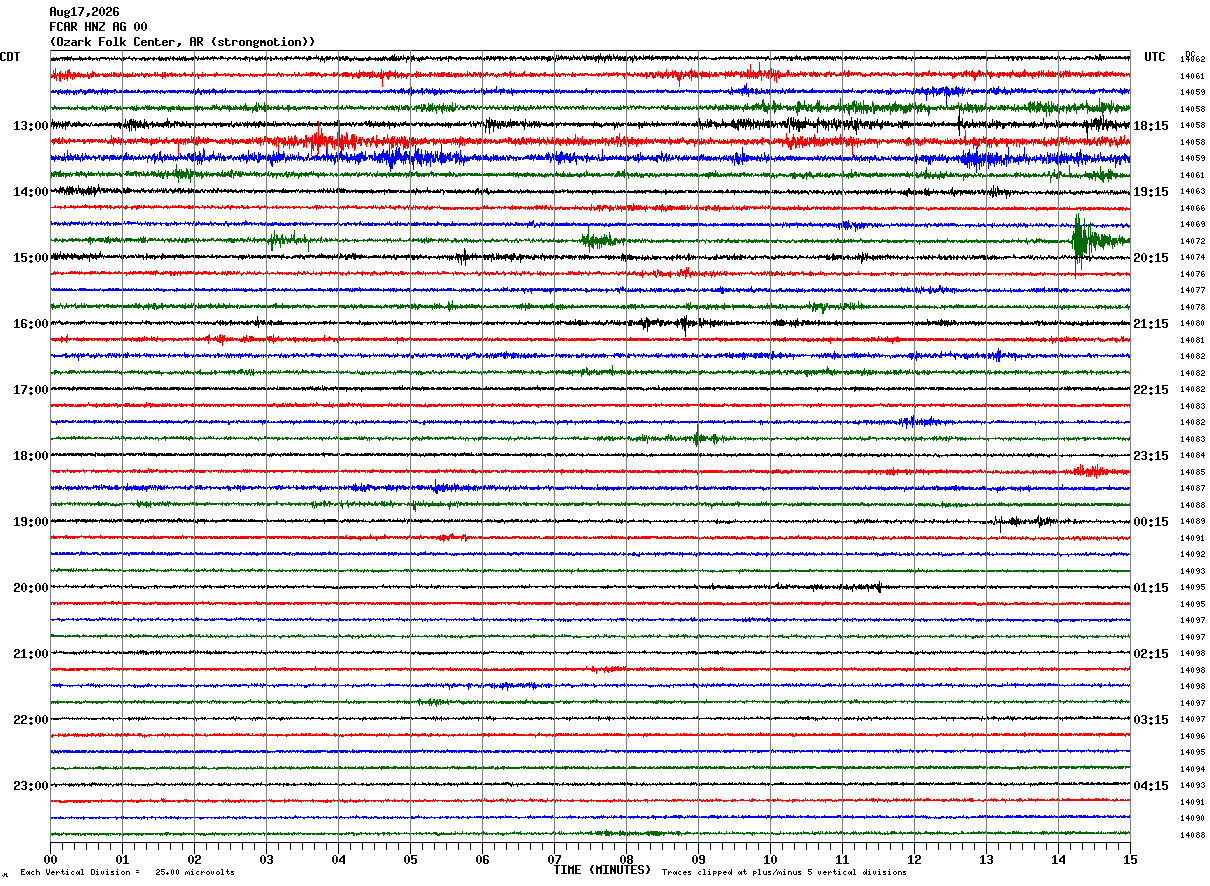
Task: Click the Each Vertical Division scale note
Action: click(127, 873)
